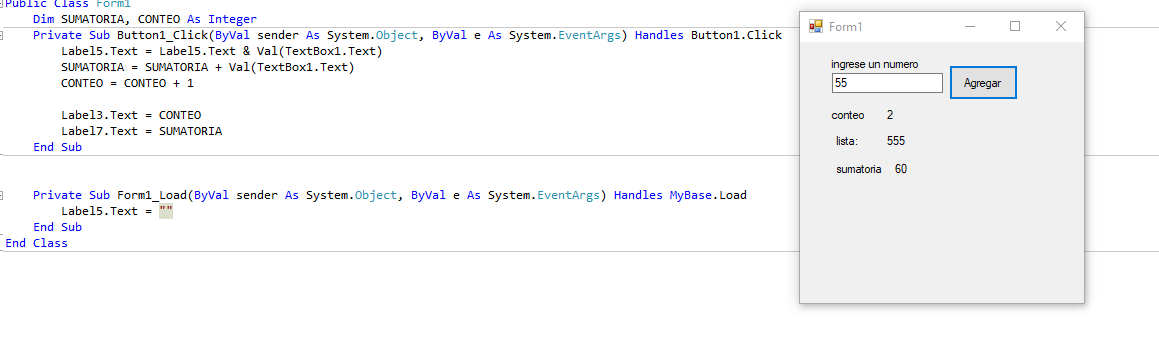Click the Form1 title bar text
The width and height of the screenshot is (1159, 363).
coord(846,27)
